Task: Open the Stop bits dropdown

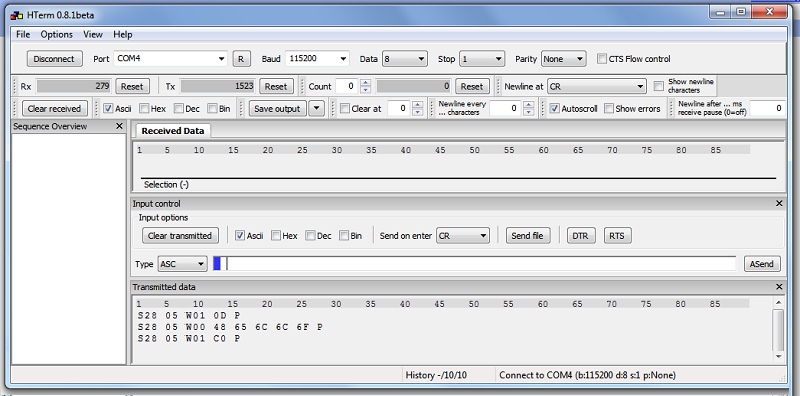Action: [482, 59]
